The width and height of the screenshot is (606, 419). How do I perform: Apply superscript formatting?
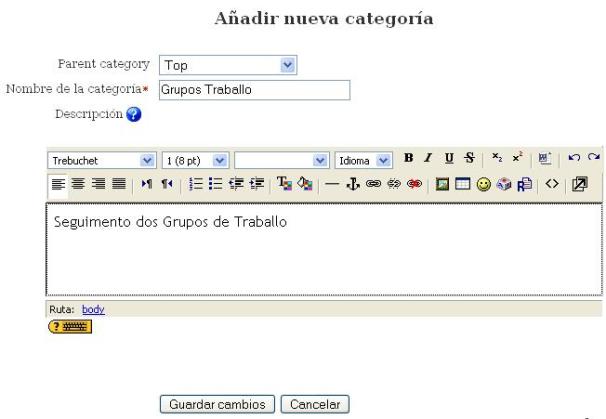coord(517,158)
